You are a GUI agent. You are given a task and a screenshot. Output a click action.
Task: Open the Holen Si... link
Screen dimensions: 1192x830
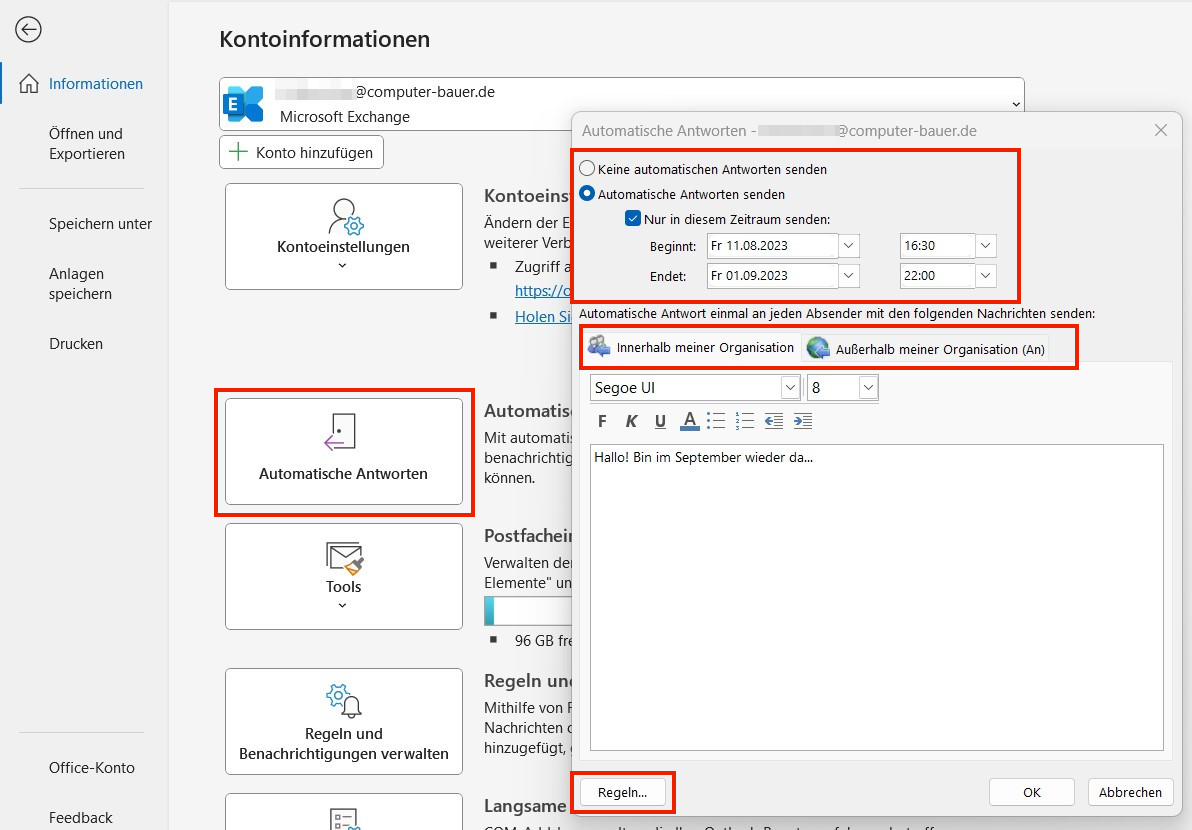tap(543, 317)
